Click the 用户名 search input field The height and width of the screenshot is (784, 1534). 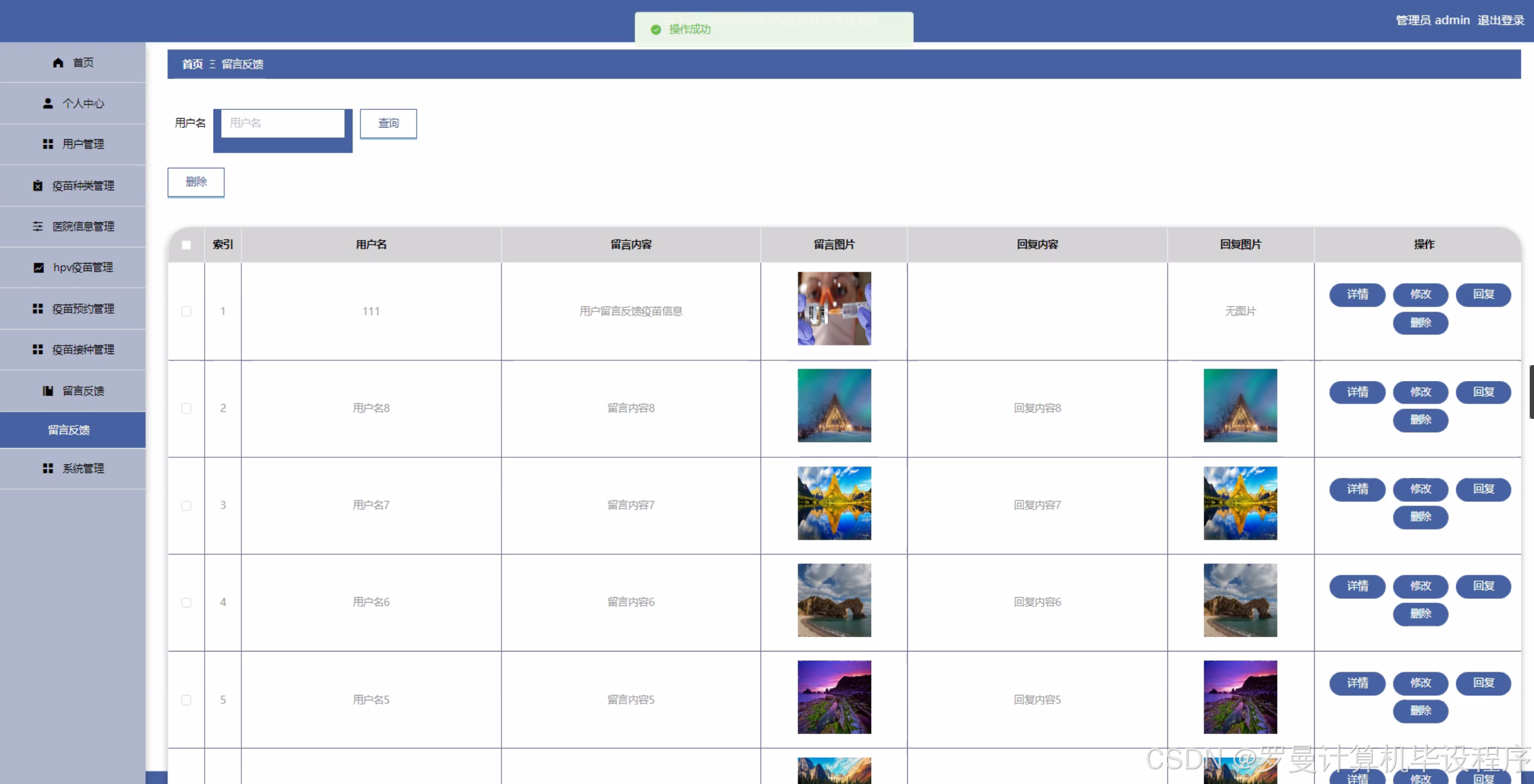click(283, 123)
